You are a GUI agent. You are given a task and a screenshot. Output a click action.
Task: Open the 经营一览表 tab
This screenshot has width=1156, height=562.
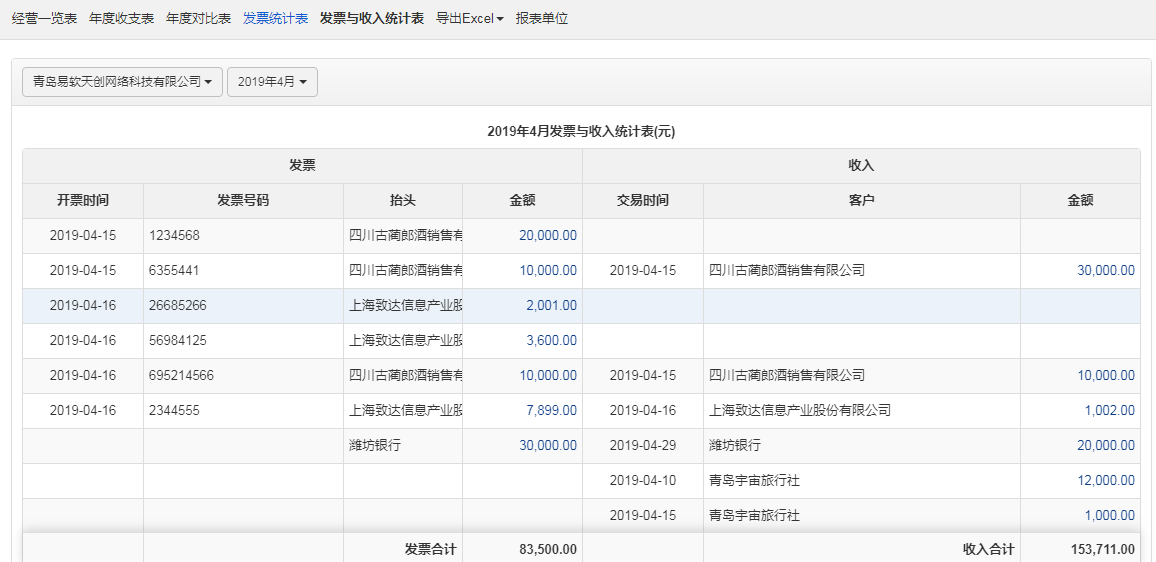44,19
